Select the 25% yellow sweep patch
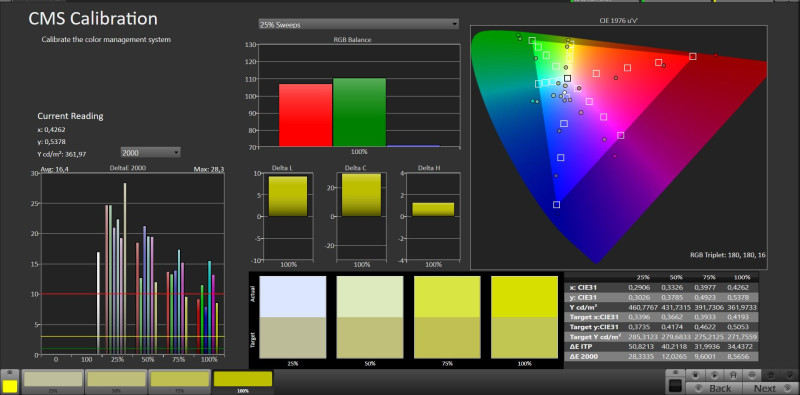Viewport: 800px width, 395px height. click(53, 381)
